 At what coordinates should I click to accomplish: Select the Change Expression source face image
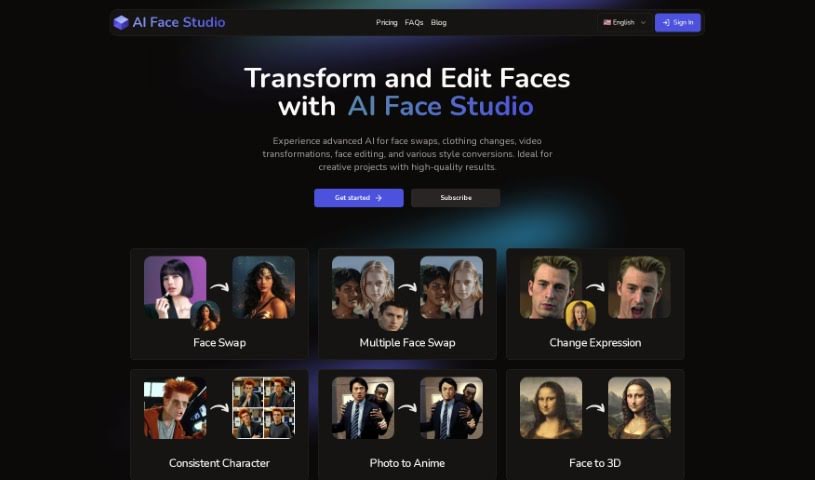(551, 287)
